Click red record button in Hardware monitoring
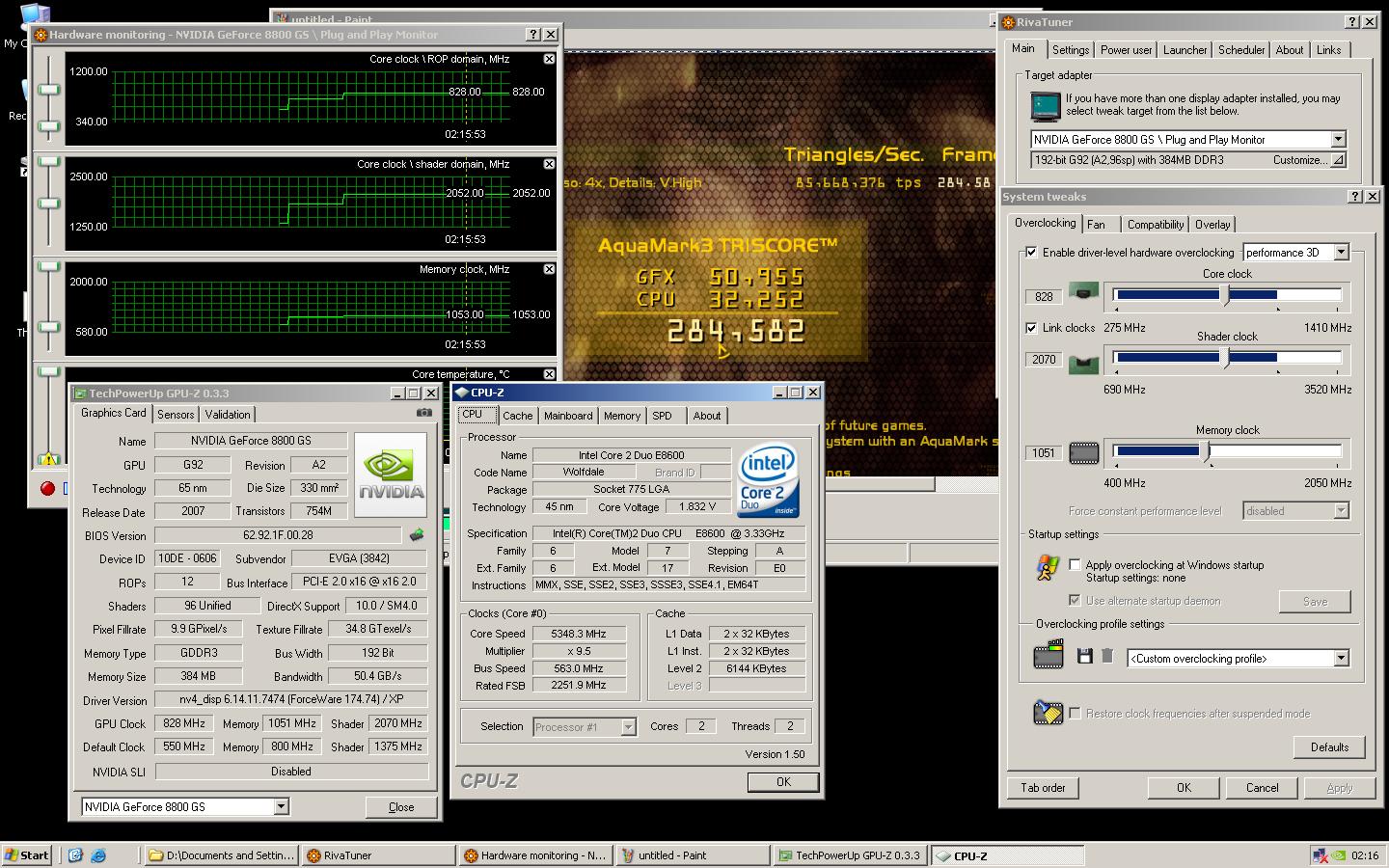 pyautogui.click(x=47, y=488)
